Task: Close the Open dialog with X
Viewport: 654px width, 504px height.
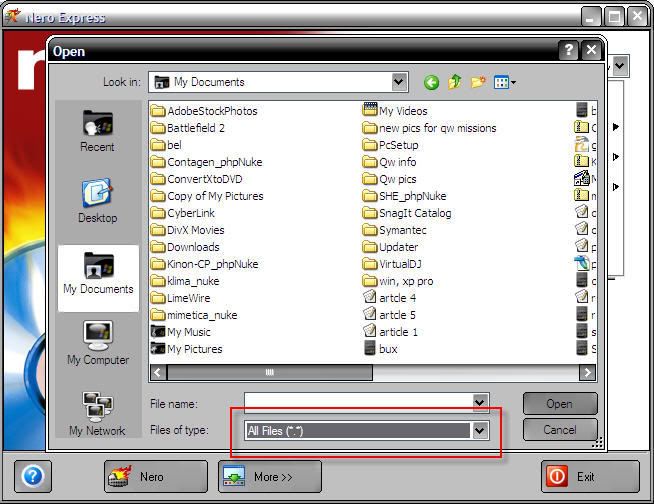Action: (x=591, y=50)
